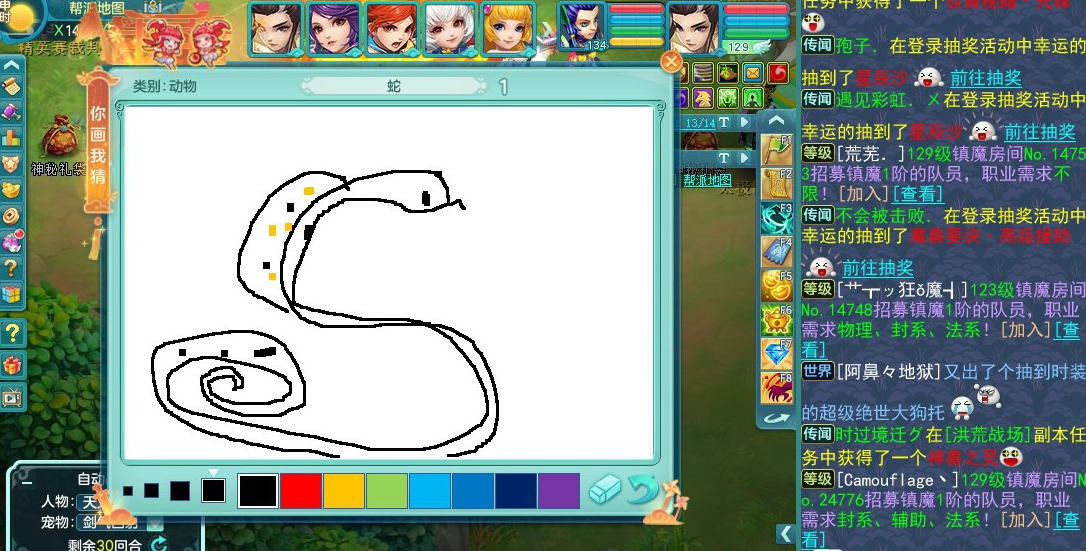Screen dimensions: 1086x551
Task: Open the purple teapot icon with red dot
Action: point(12,242)
